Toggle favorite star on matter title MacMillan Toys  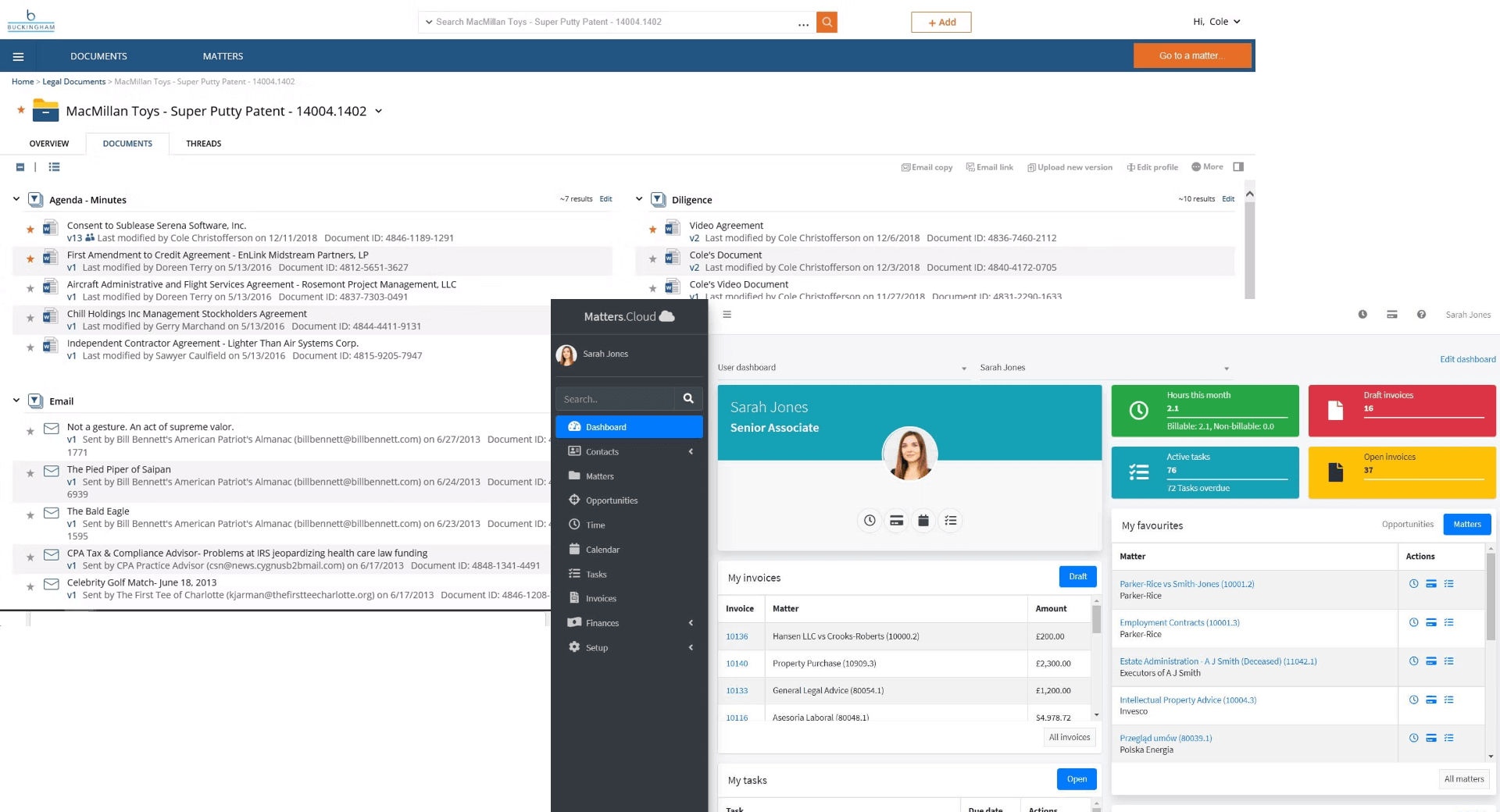21,110
